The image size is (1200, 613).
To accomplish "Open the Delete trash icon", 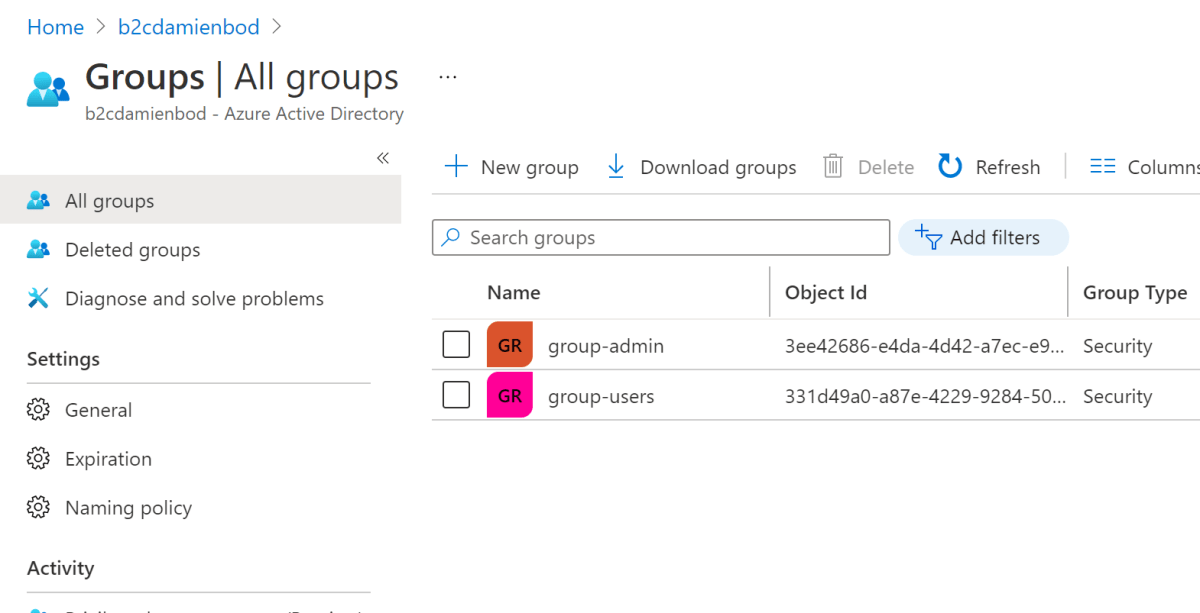I will [x=832, y=166].
